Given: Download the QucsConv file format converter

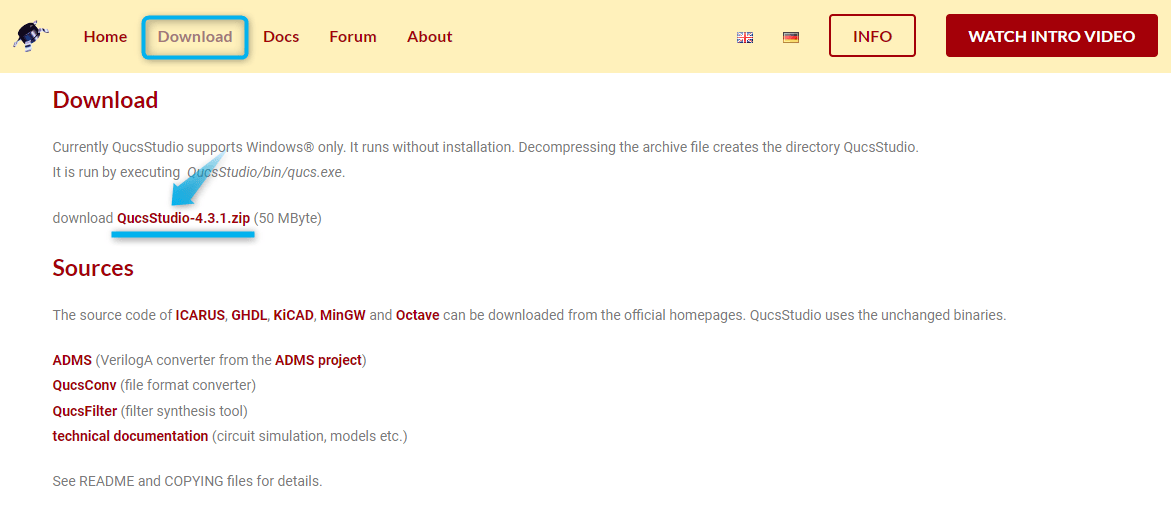Looking at the screenshot, I should [x=84, y=385].
